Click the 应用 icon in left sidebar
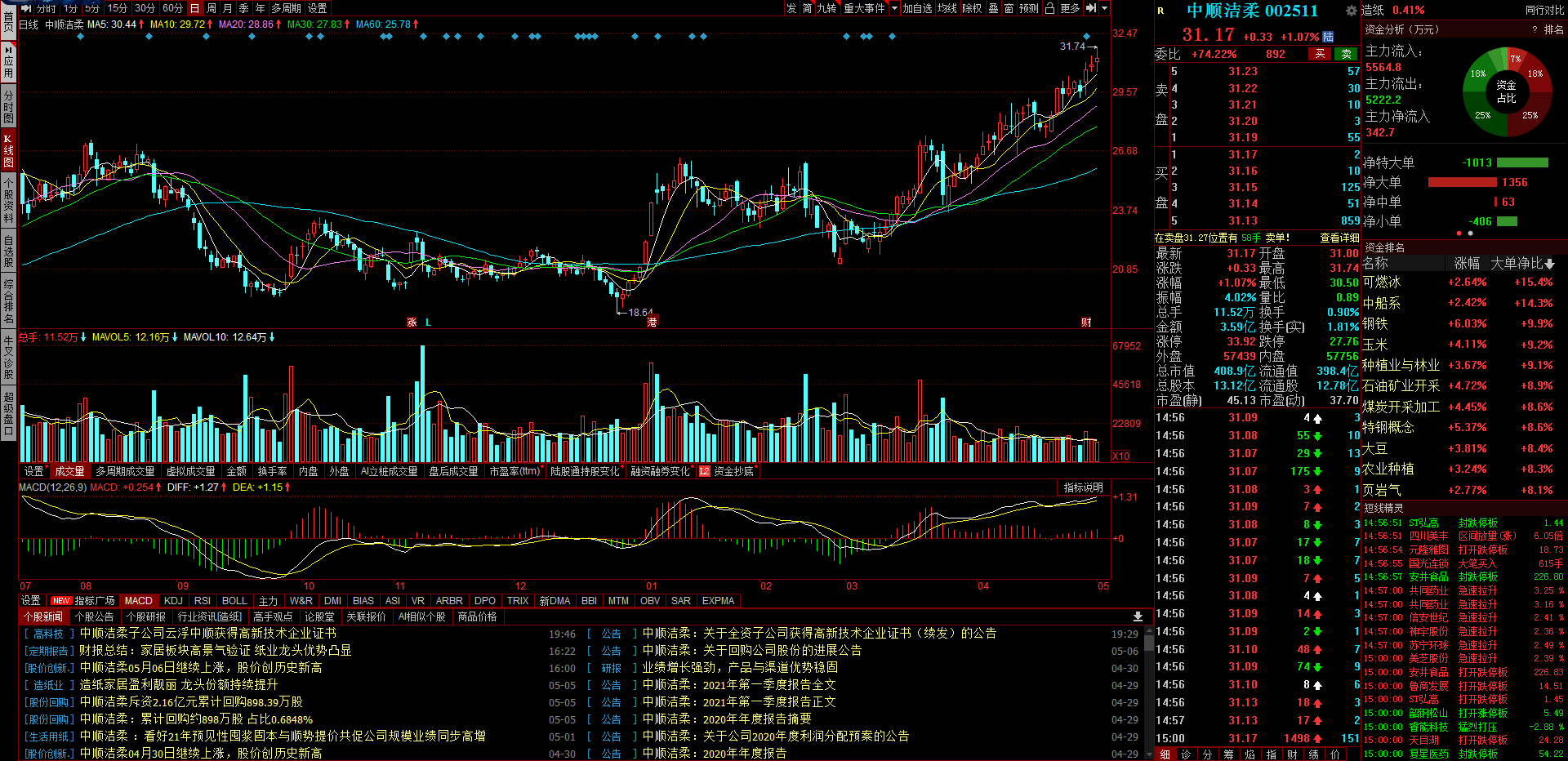The height and width of the screenshot is (761, 1568). click(x=8, y=62)
